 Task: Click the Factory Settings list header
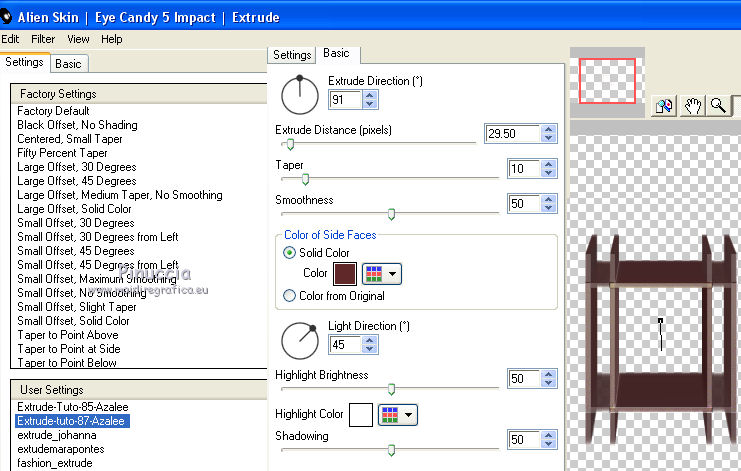(139, 94)
